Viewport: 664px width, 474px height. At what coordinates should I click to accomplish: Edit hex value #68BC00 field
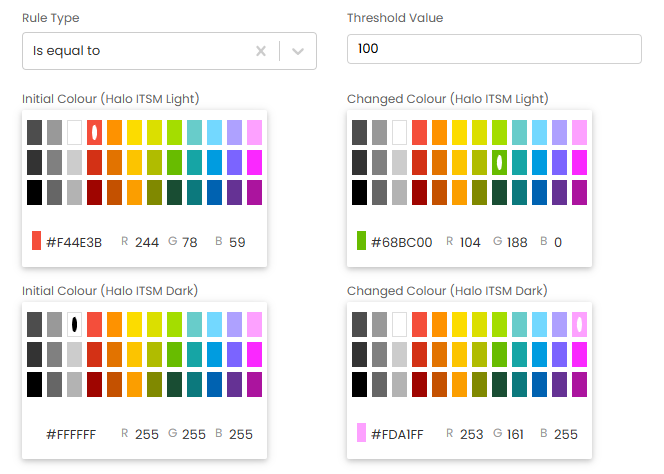click(401, 242)
